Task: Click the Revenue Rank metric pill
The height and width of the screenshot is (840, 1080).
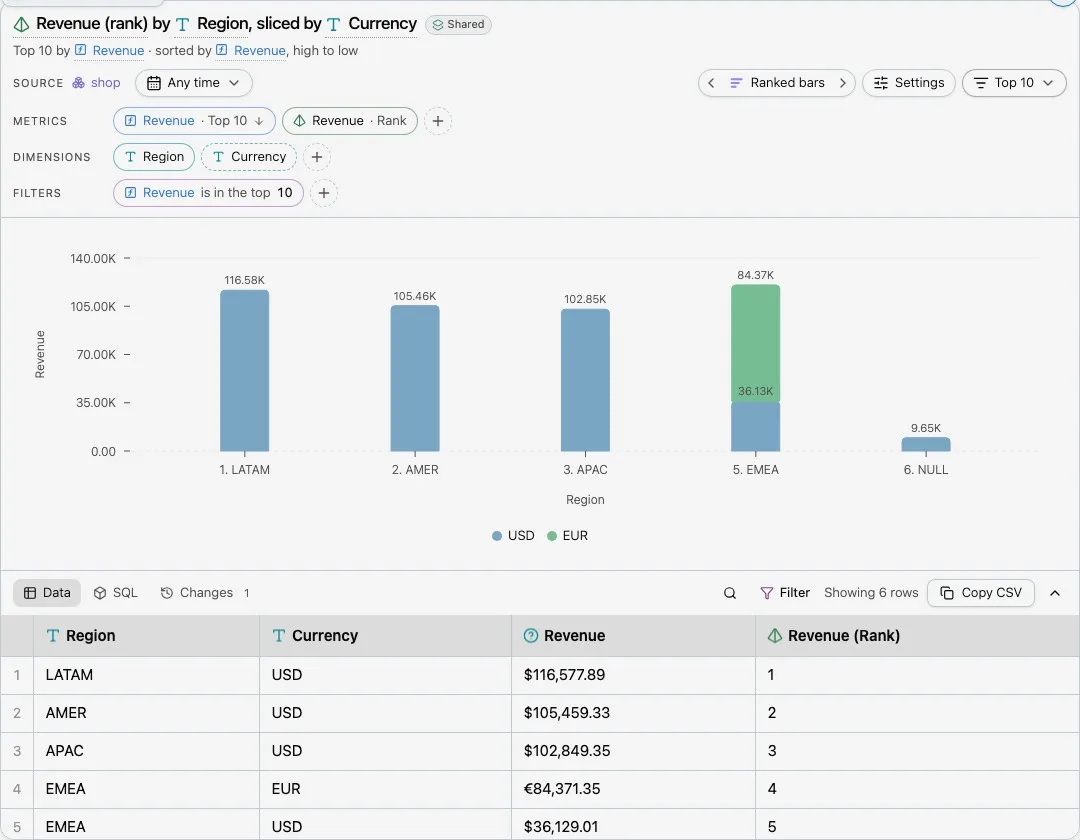Action: point(350,121)
